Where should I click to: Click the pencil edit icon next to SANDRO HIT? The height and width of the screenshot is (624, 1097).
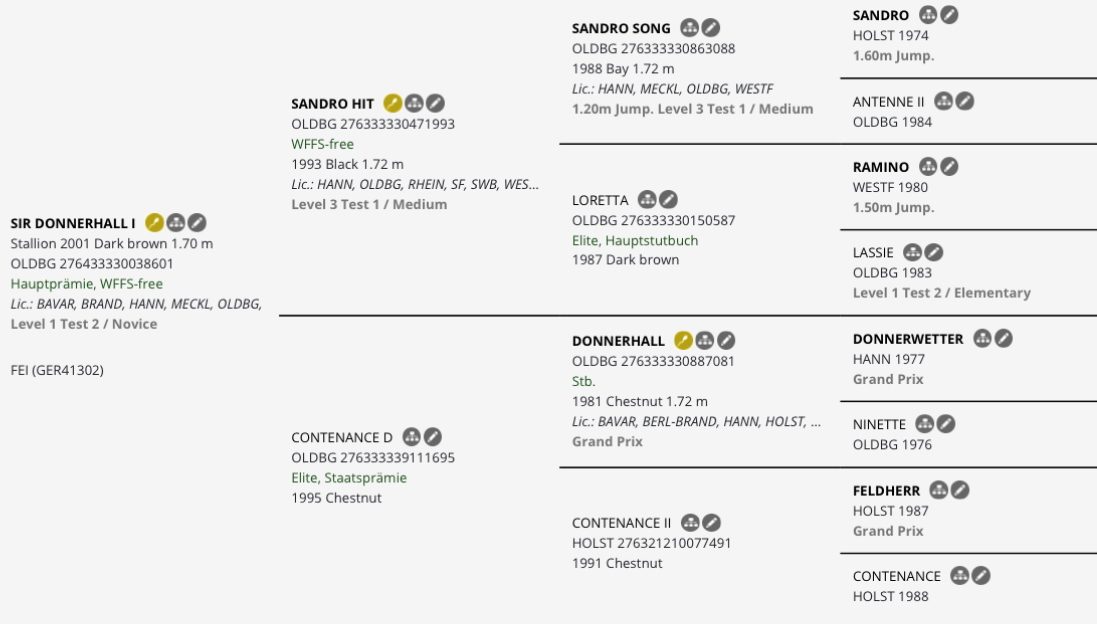[x=435, y=104]
